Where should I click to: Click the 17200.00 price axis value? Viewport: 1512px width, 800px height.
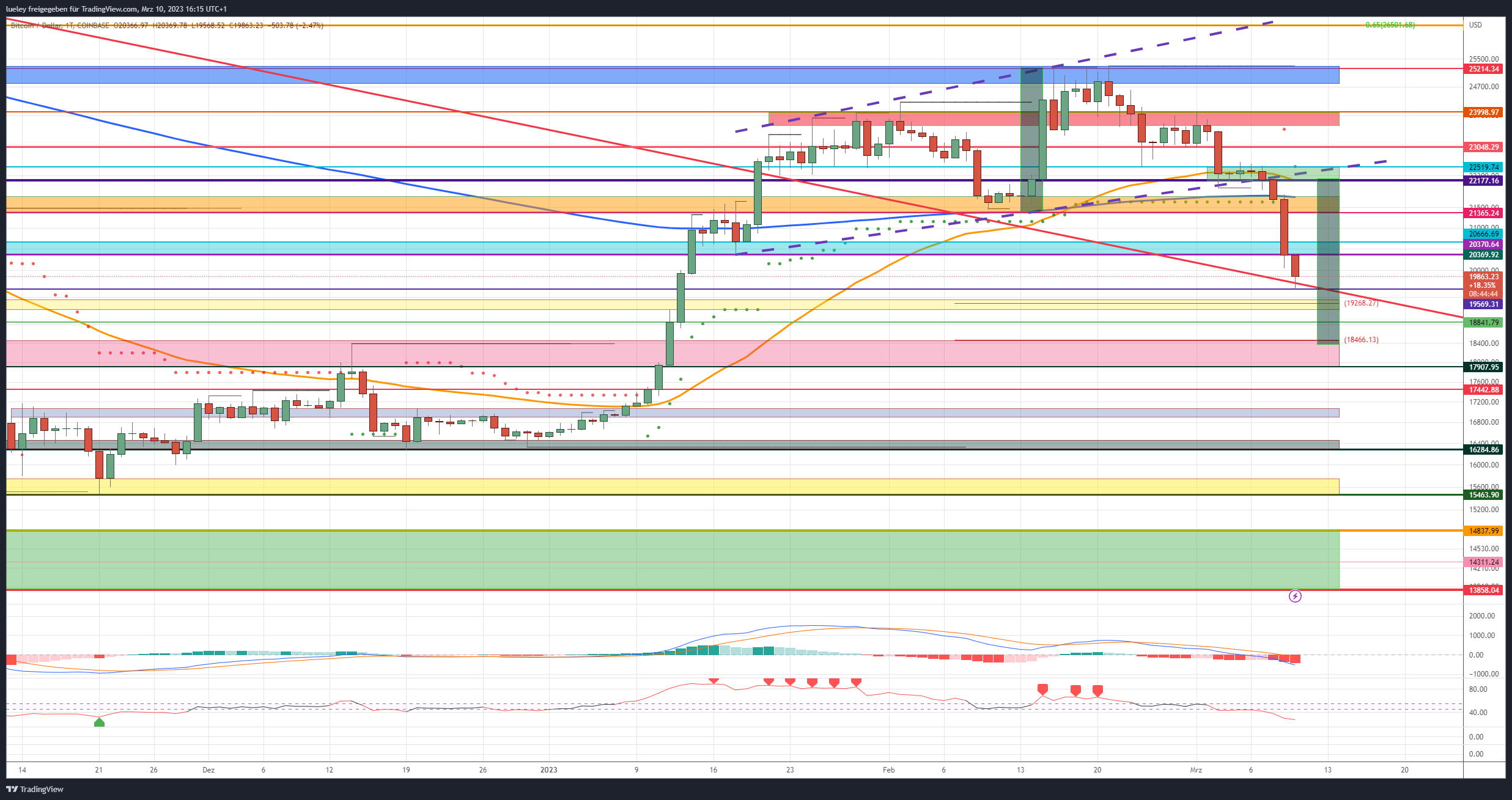pyautogui.click(x=1484, y=402)
